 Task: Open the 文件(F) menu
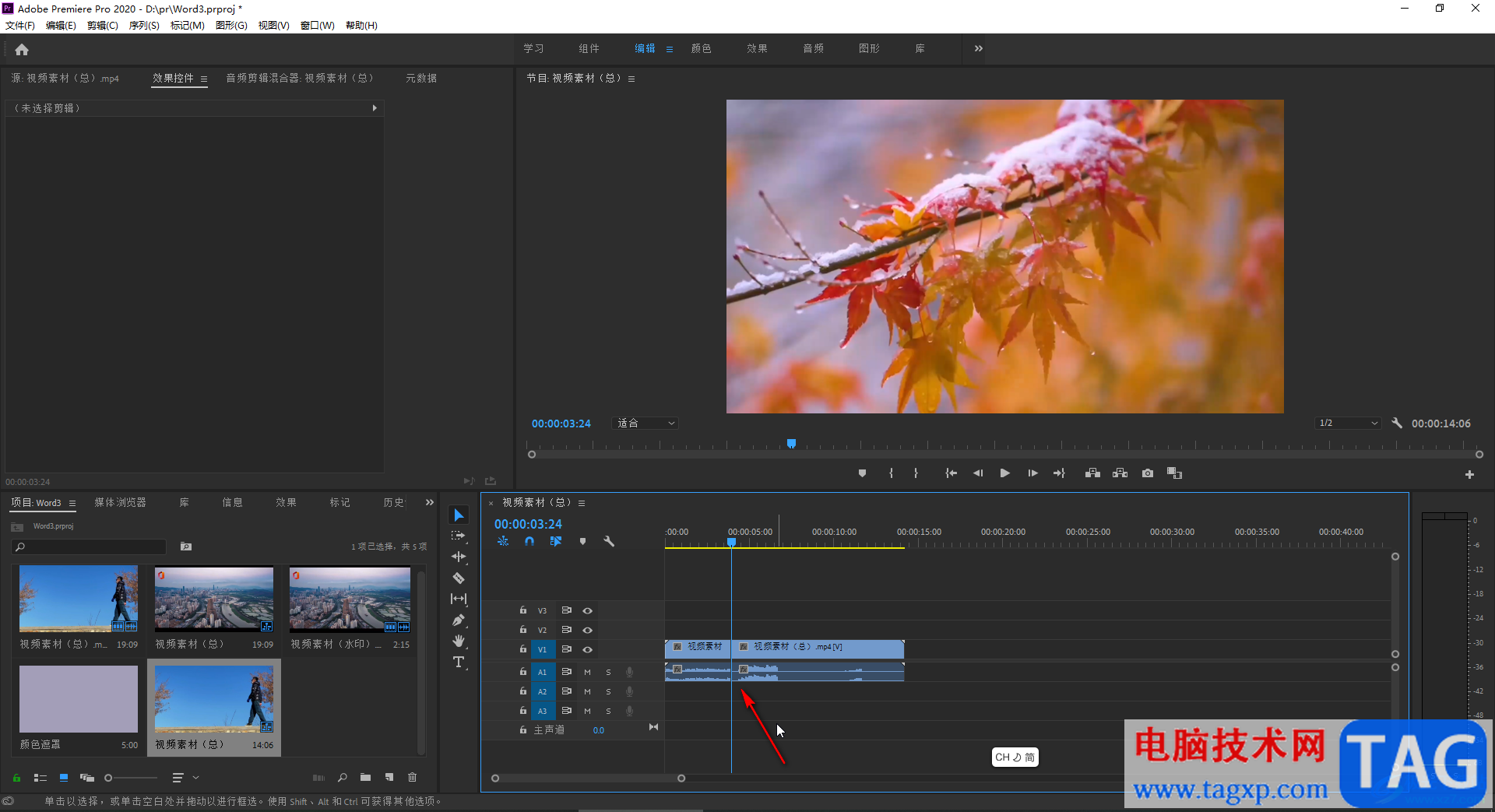pos(20,26)
